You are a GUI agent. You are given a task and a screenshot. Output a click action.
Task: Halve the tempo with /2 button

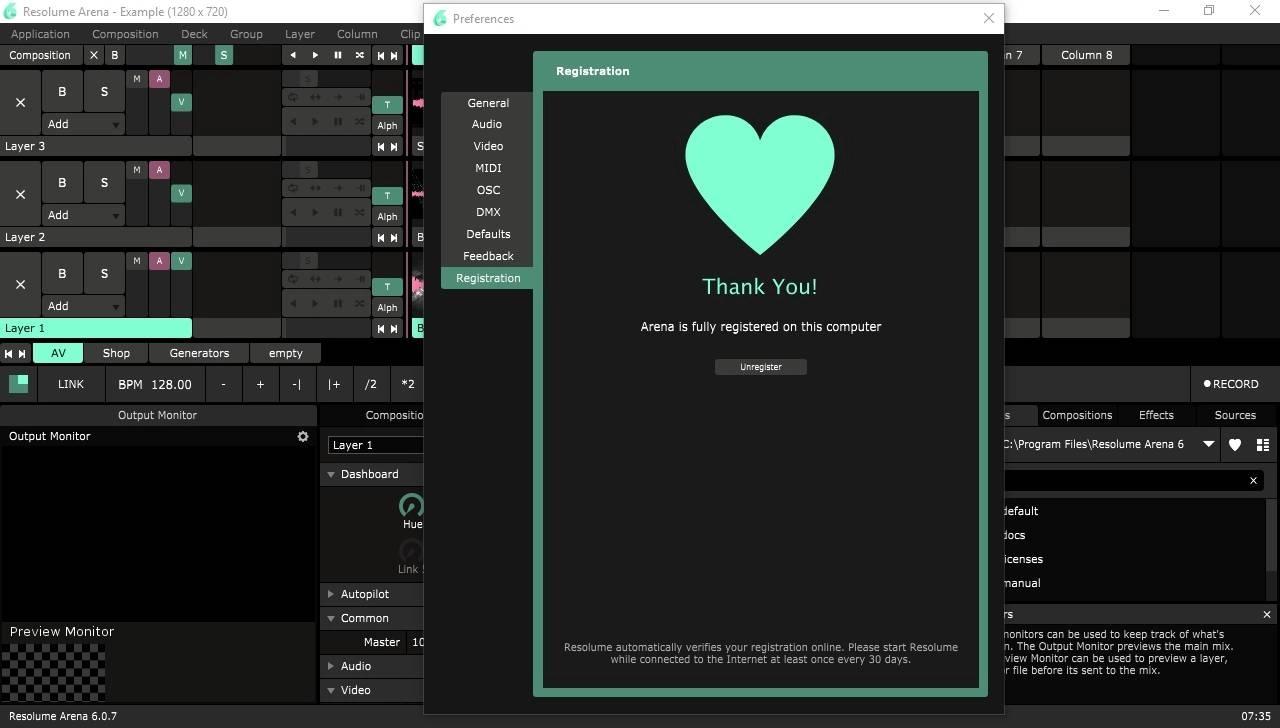(371, 384)
